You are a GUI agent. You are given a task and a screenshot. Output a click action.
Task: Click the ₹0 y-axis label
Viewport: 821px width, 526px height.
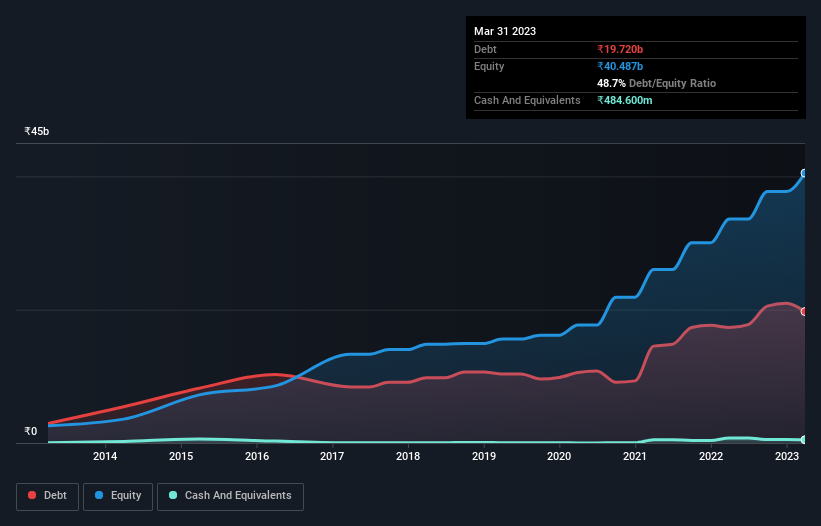[30, 431]
